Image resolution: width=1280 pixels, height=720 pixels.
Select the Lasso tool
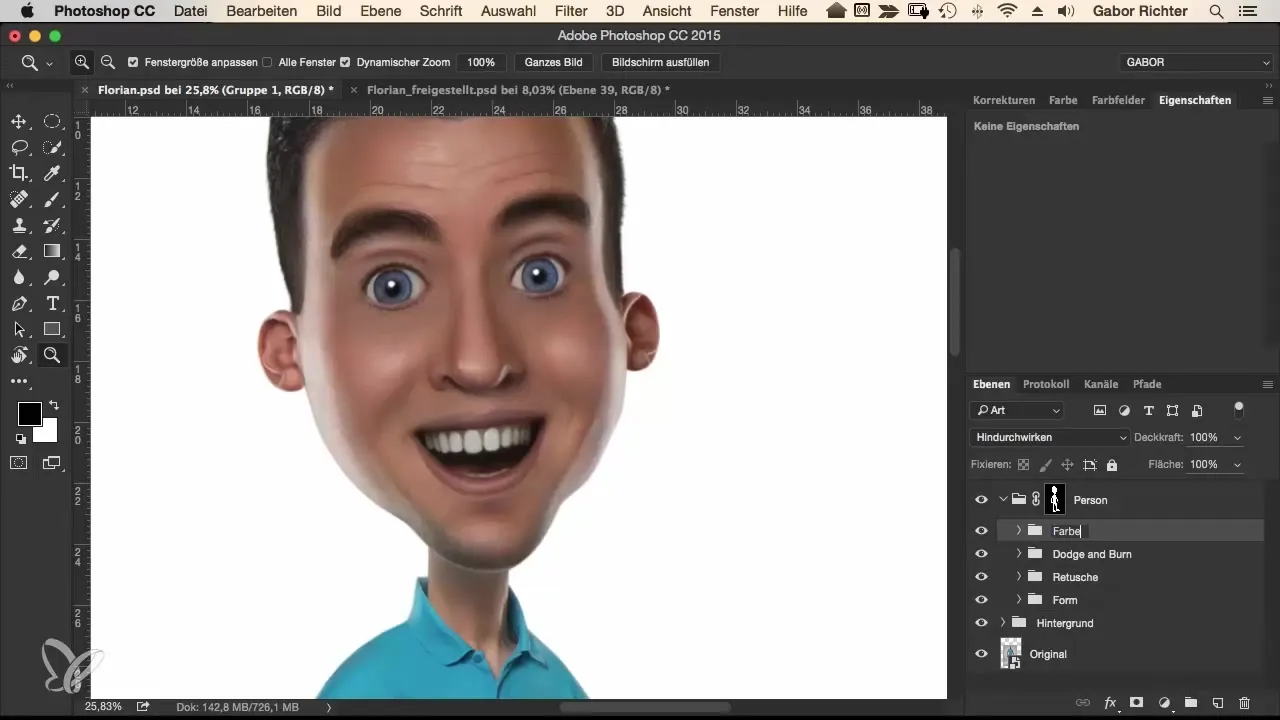[x=19, y=147]
